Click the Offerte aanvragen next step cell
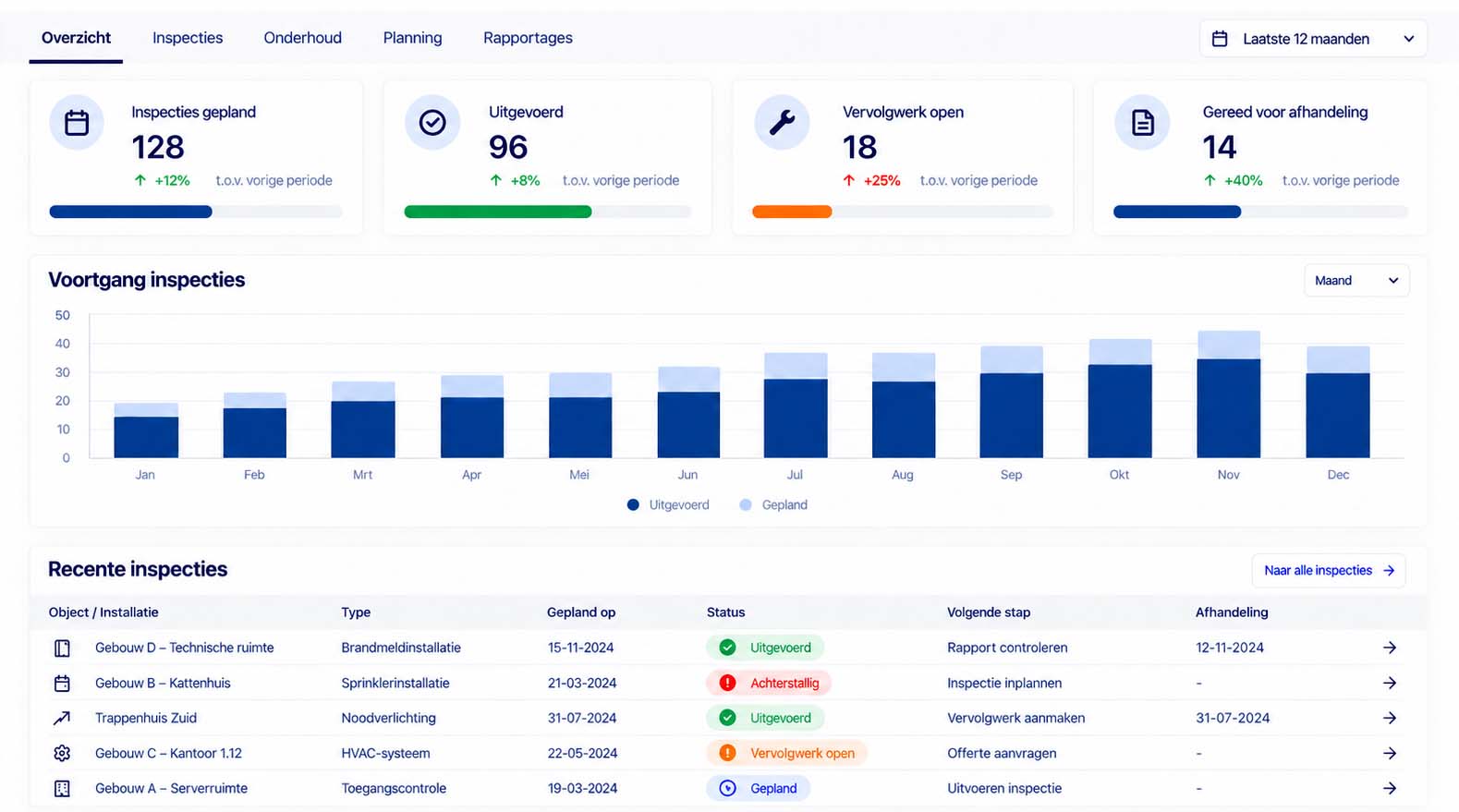The width and height of the screenshot is (1459, 812). point(1002,753)
